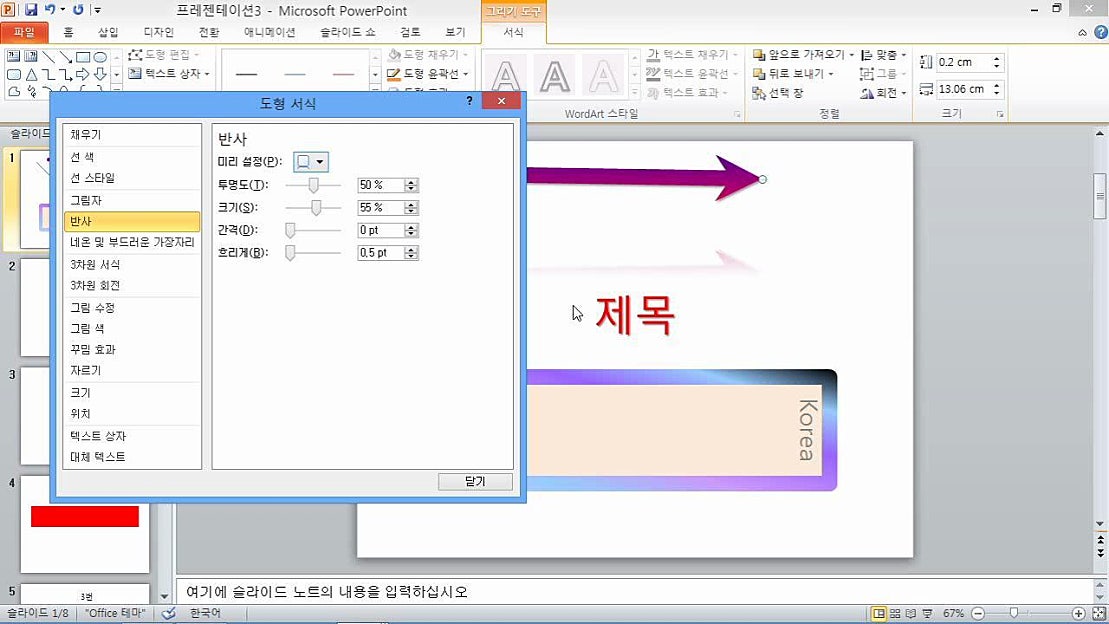The height and width of the screenshot is (624, 1109).
Task: Open the 선택 창 (Selection Pane)
Action: [786, 92]
